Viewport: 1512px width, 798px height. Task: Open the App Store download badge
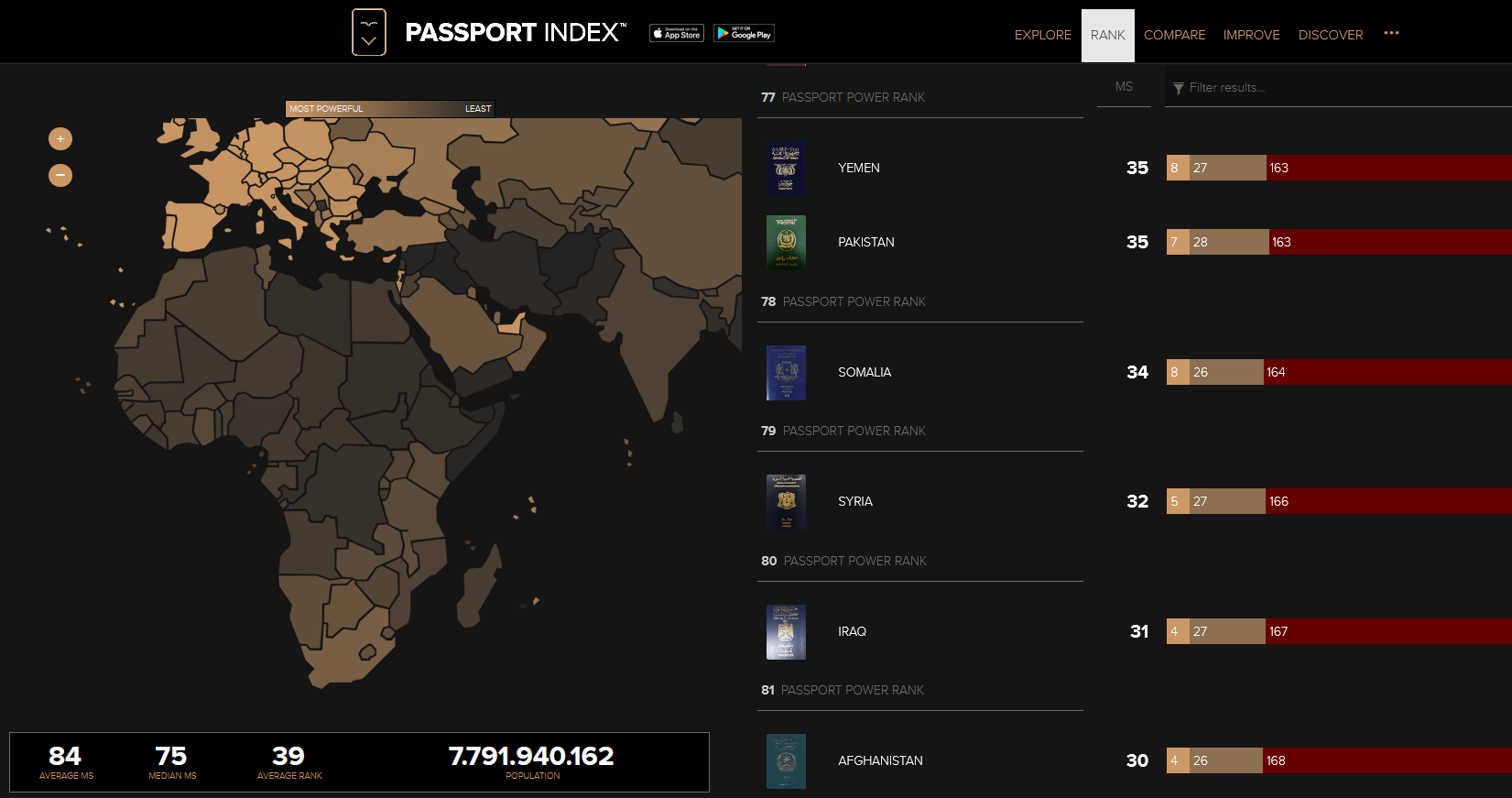(677, 34)
